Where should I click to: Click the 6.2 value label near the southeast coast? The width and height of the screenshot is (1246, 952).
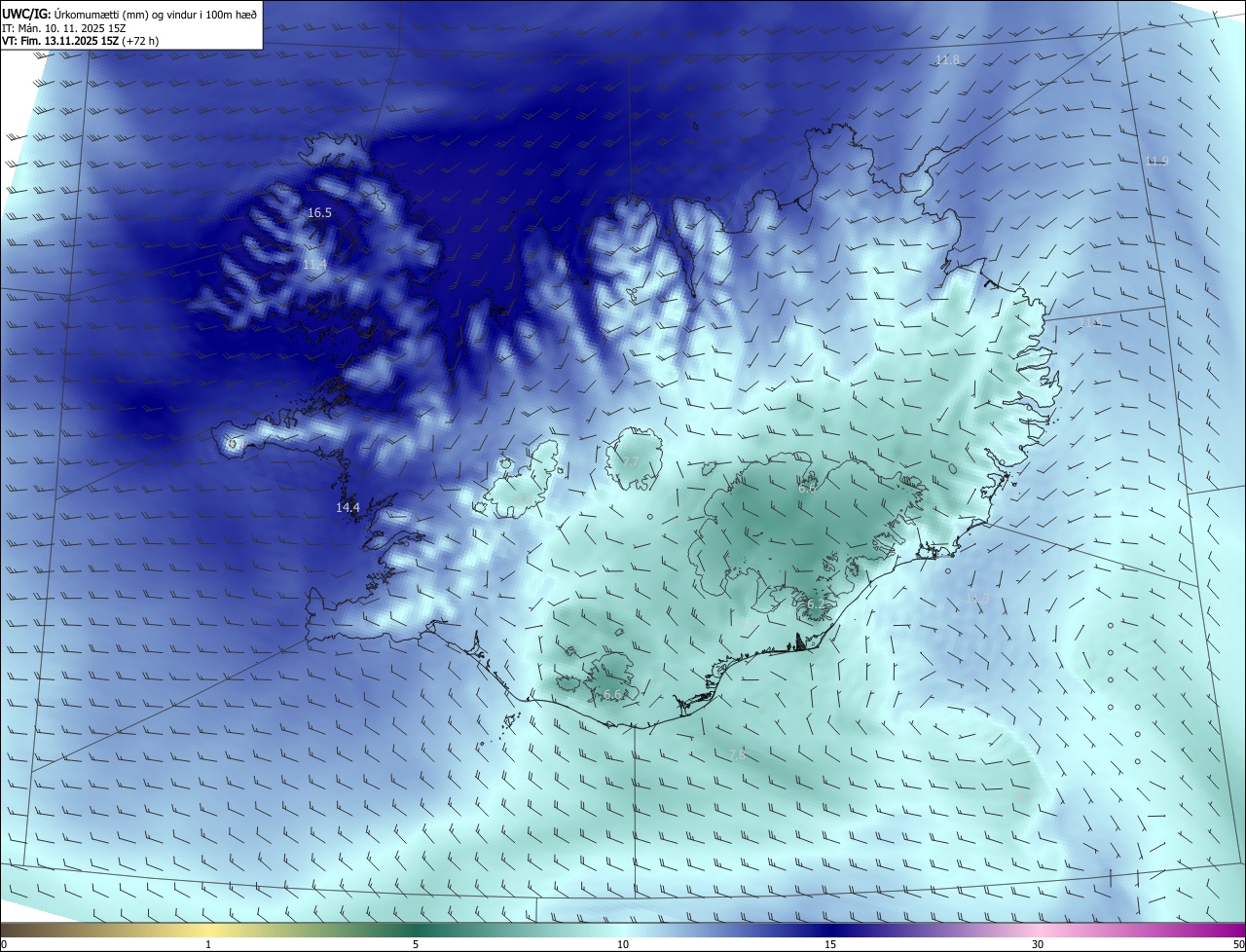816,604
